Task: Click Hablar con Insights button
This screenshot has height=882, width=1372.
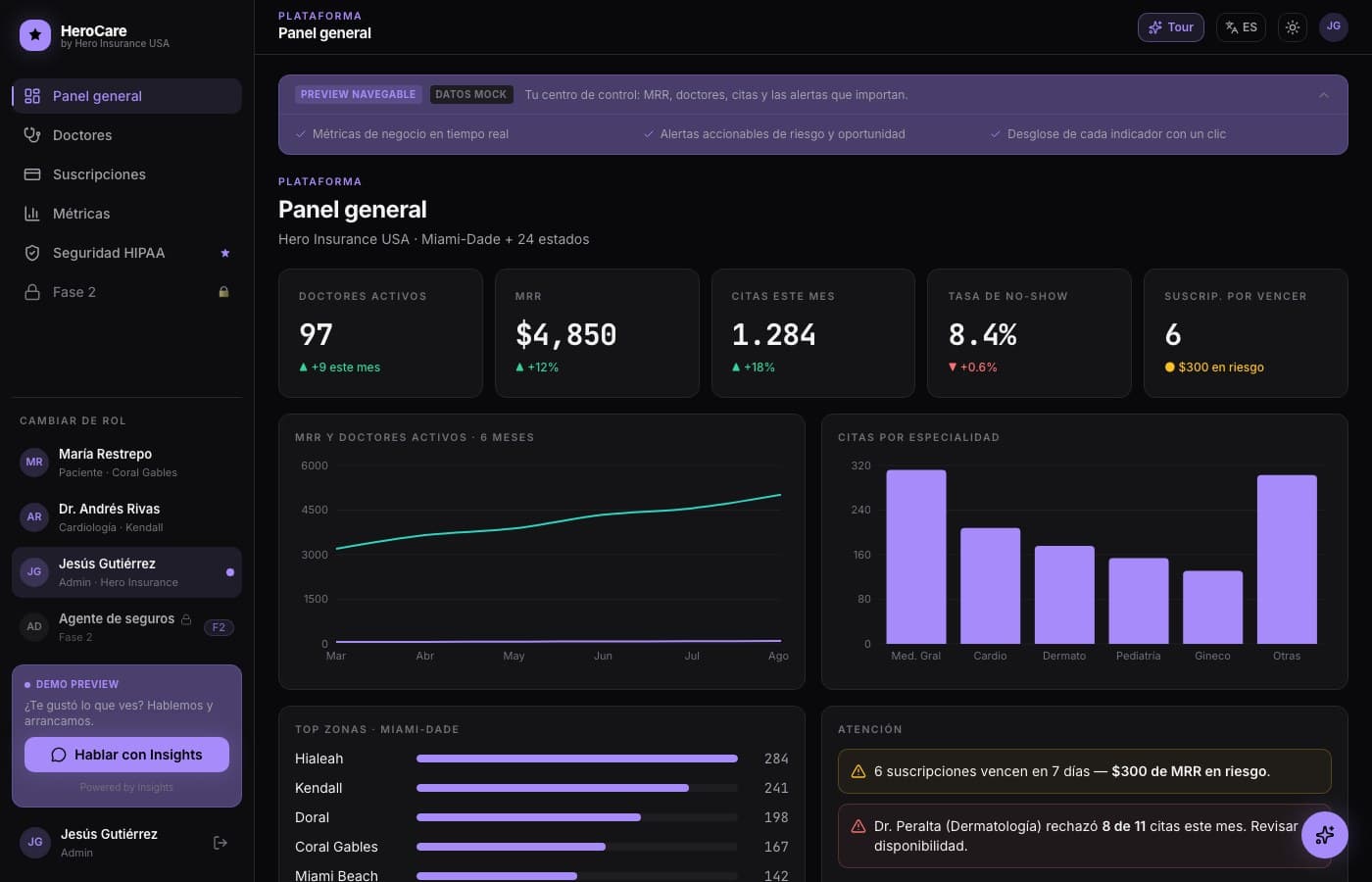Action: coord(126,755)
